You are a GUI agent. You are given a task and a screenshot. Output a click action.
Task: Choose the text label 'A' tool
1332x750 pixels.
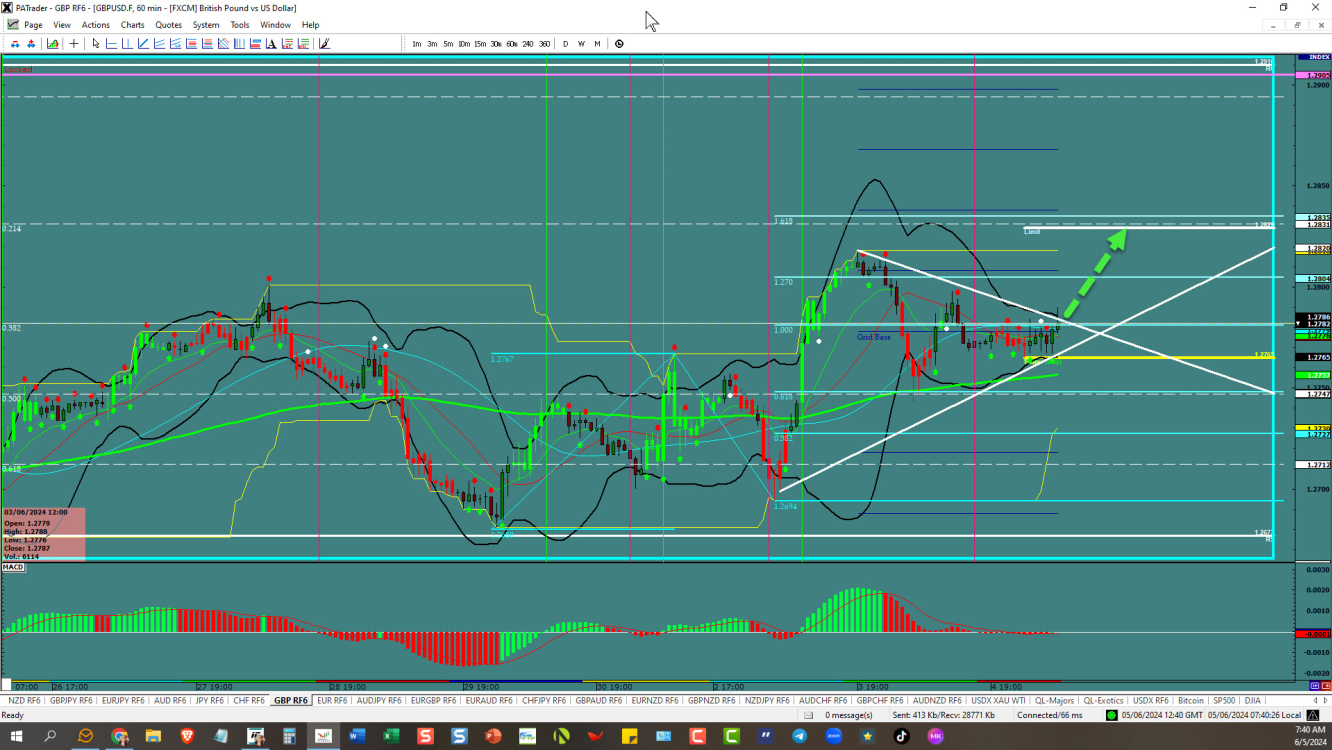pos(271,44)
